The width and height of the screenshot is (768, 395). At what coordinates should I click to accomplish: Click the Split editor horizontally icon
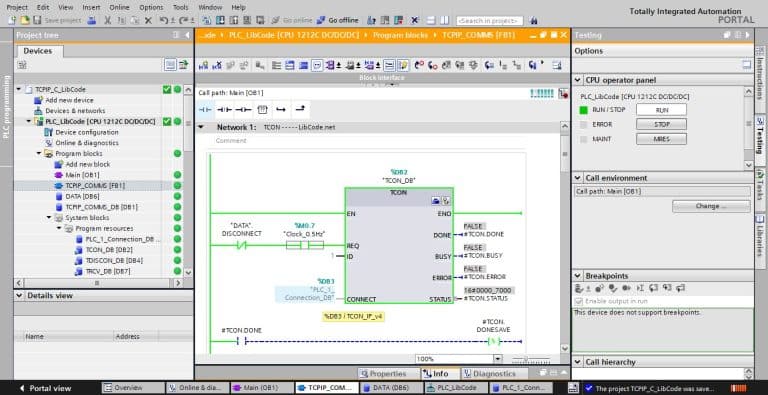(x=431, y=21)
